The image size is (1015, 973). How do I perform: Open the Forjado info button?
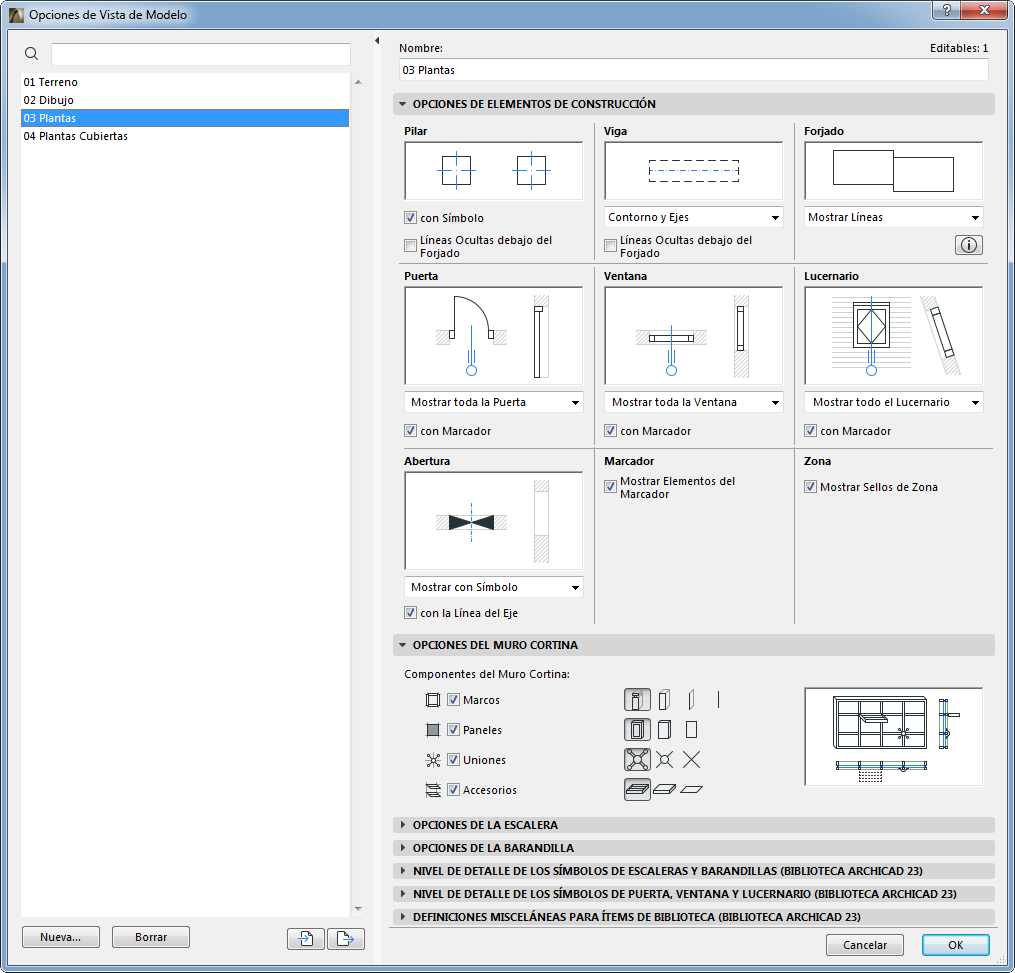(x=967, y=244)
